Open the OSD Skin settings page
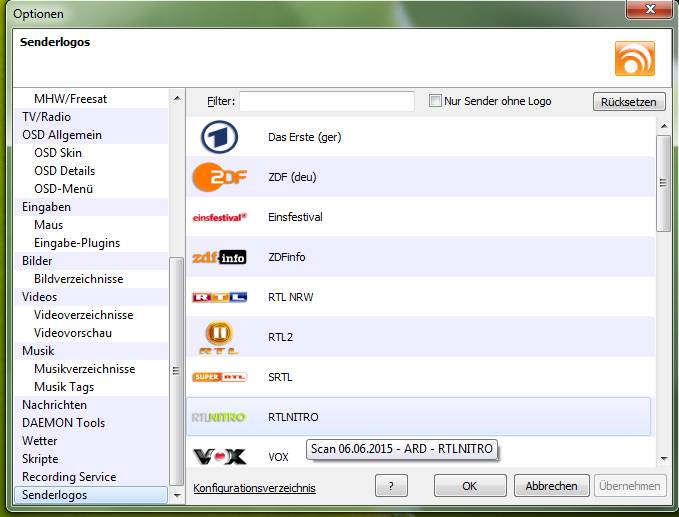Screen dimensions: 679x517 click(x=58, y=153)
